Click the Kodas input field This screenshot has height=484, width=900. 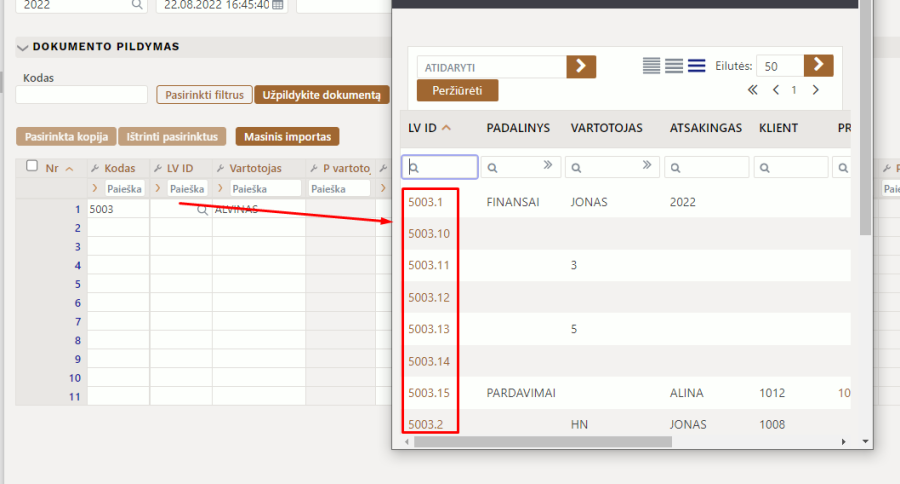click(82, 95)
